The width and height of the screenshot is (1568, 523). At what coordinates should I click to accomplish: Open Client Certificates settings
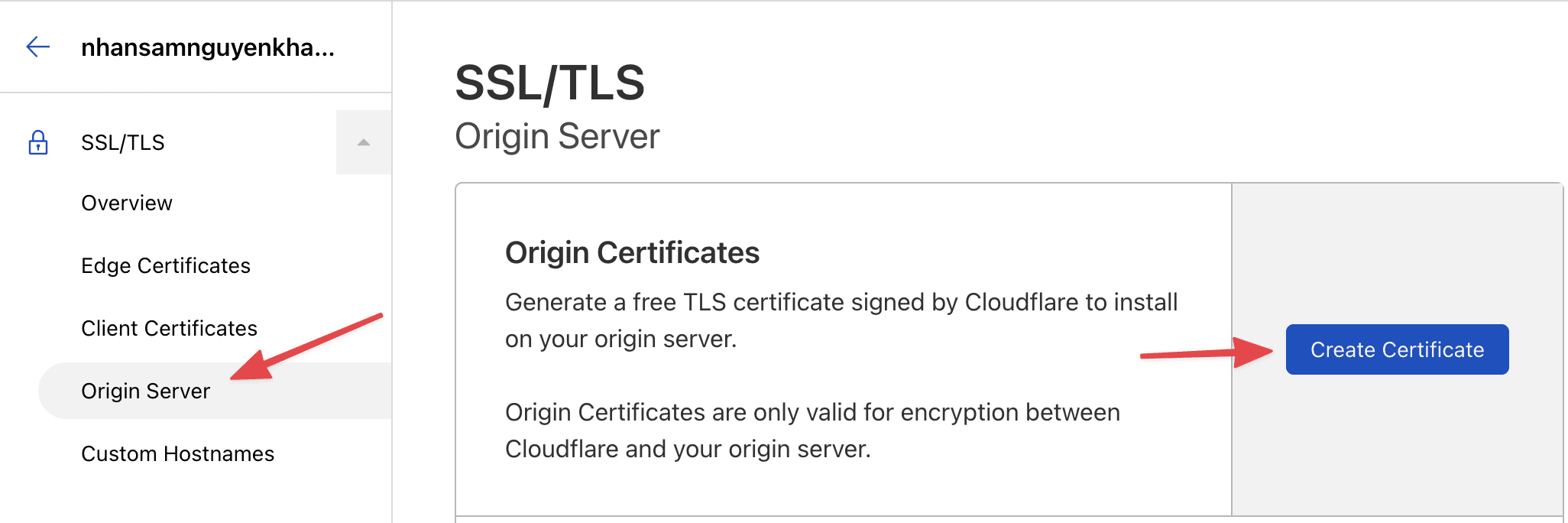169,328
